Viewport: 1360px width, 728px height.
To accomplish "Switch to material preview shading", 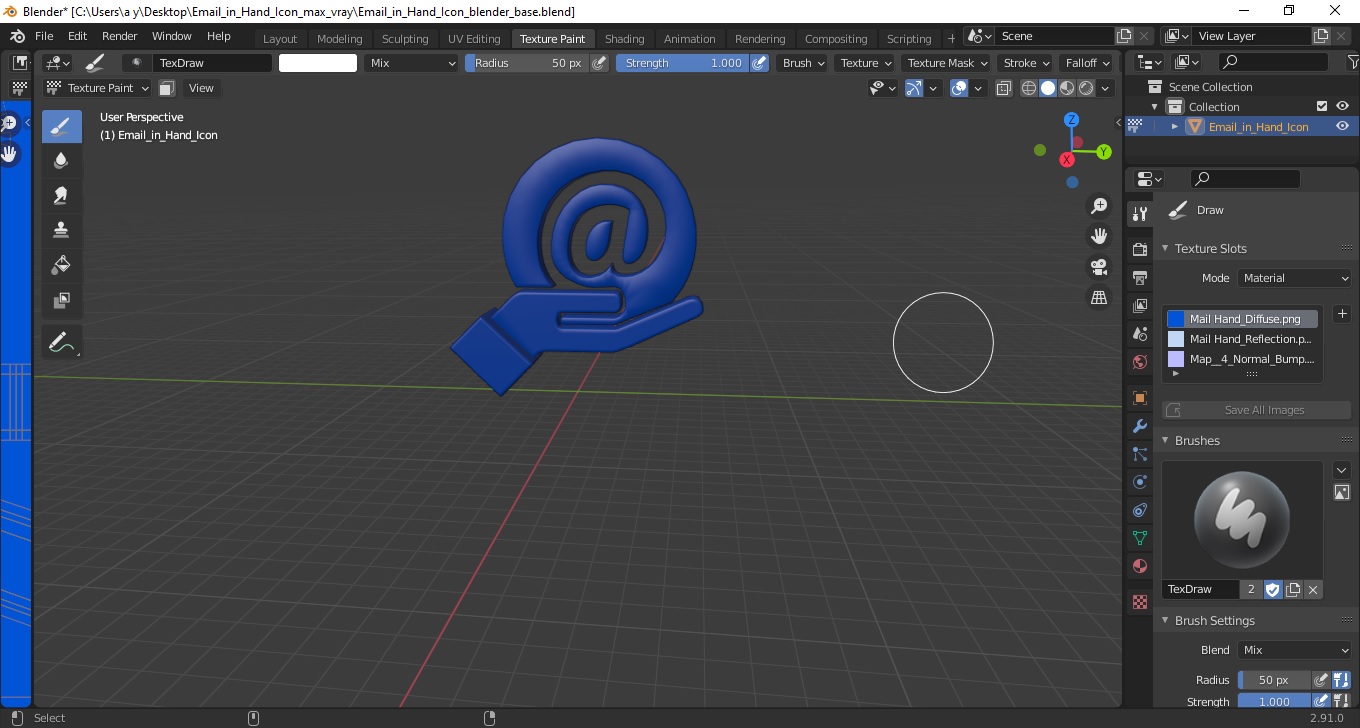I will click(1067, 88).
